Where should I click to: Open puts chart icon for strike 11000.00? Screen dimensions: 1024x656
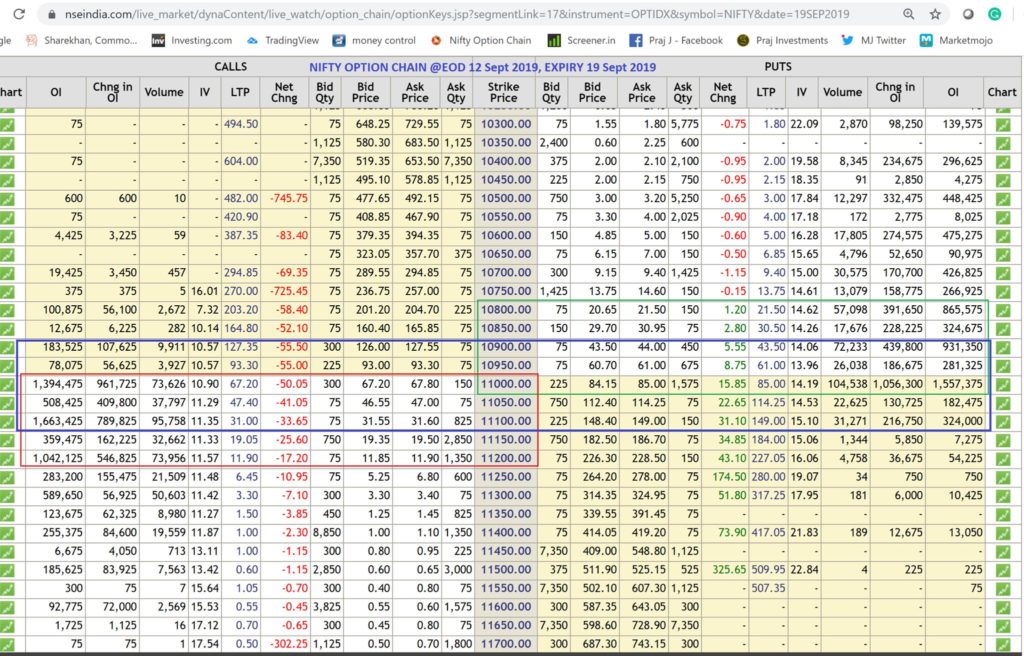click(x=1003, y=384)
